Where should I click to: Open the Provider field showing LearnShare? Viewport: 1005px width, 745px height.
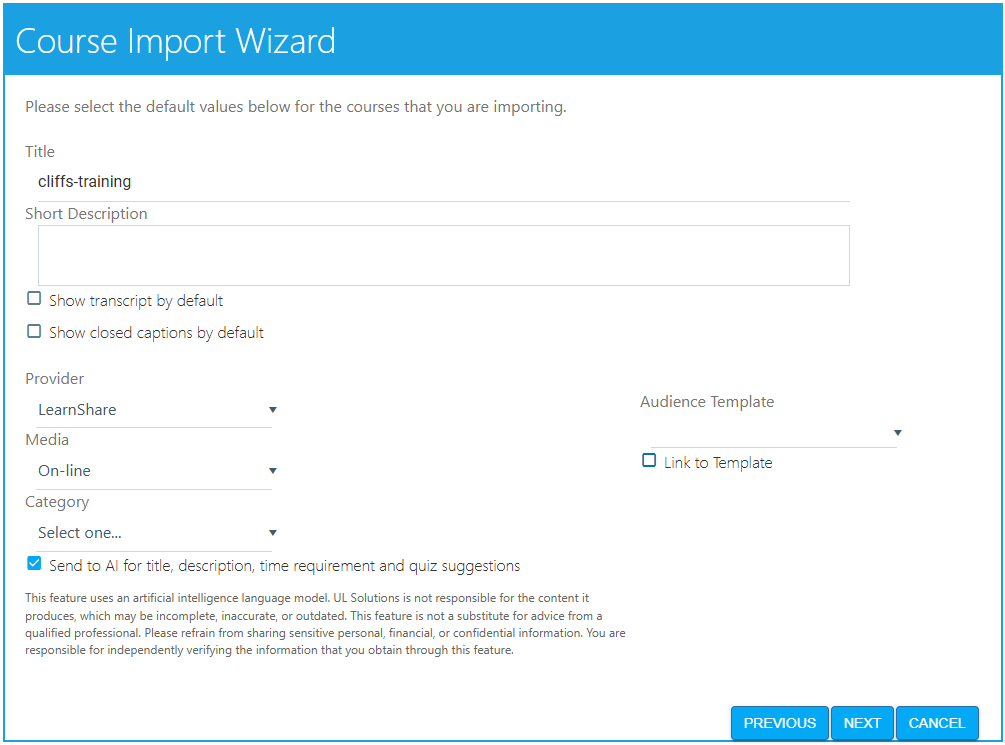click(150, 410)
